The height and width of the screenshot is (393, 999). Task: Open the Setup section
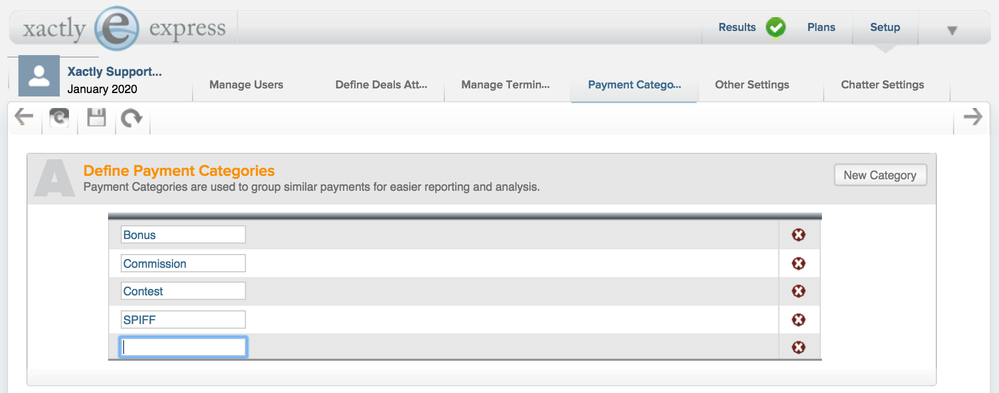(x=885, y=27)
